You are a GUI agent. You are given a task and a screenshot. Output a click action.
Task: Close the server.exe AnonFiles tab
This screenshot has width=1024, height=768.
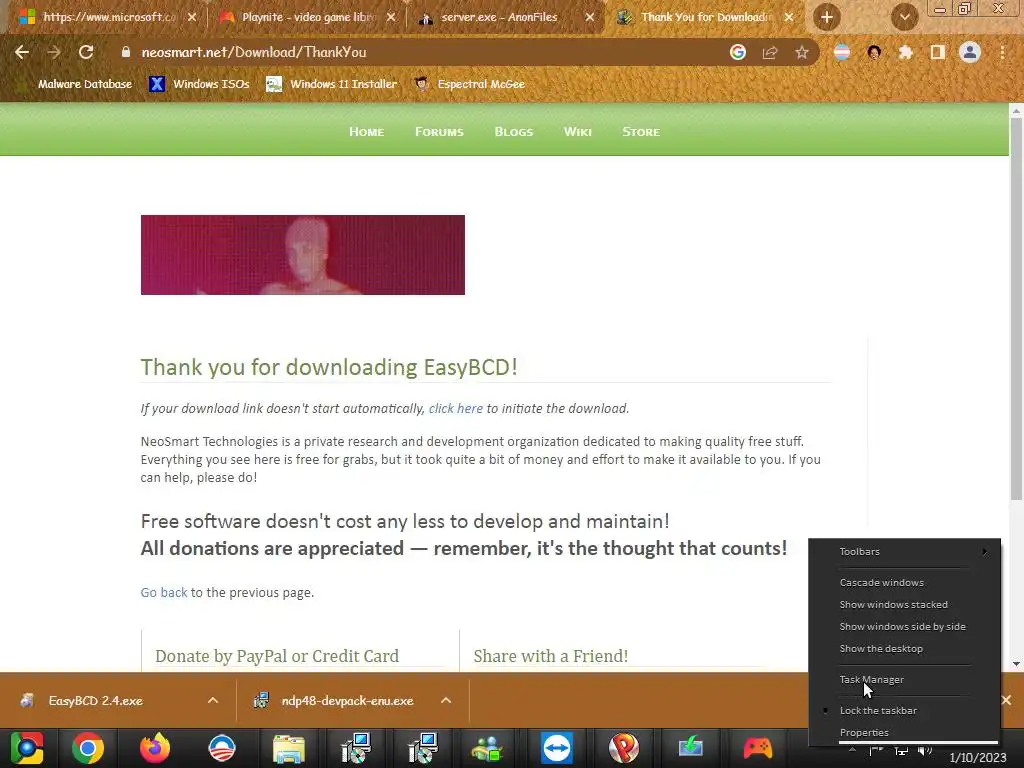tap(590, 17)
